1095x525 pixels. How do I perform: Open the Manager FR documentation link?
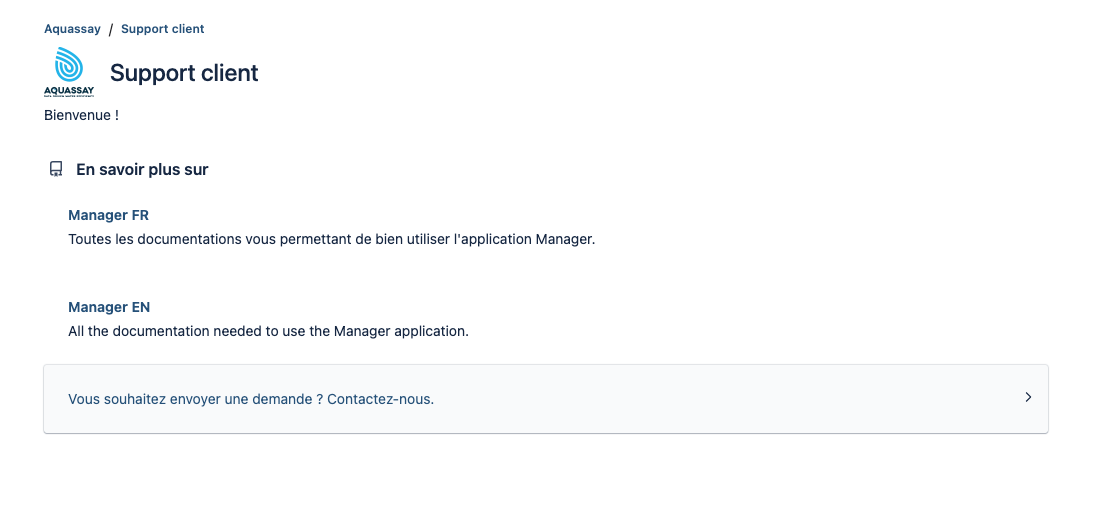(108, 215)
